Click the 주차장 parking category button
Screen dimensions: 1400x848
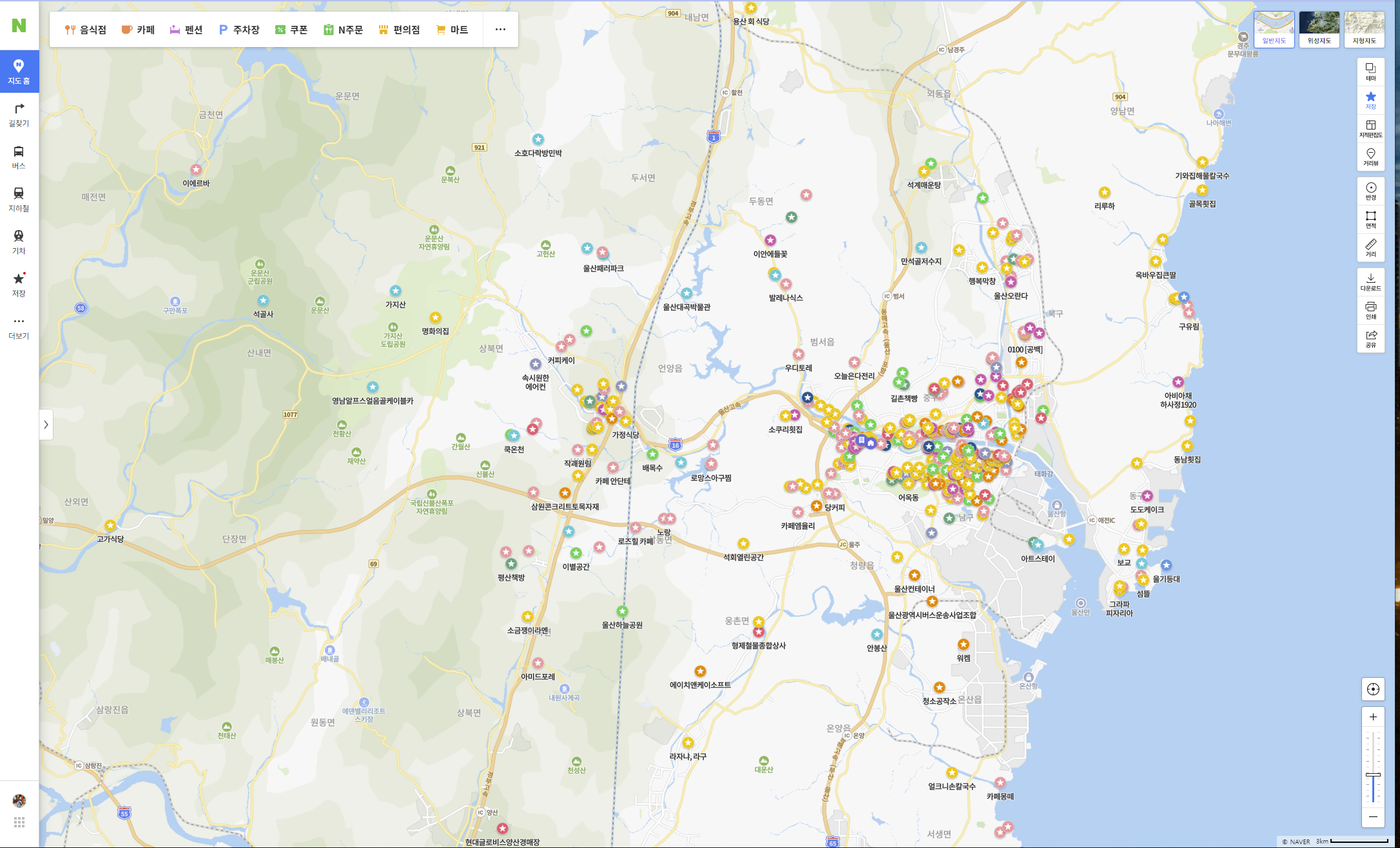coord(239,30)
